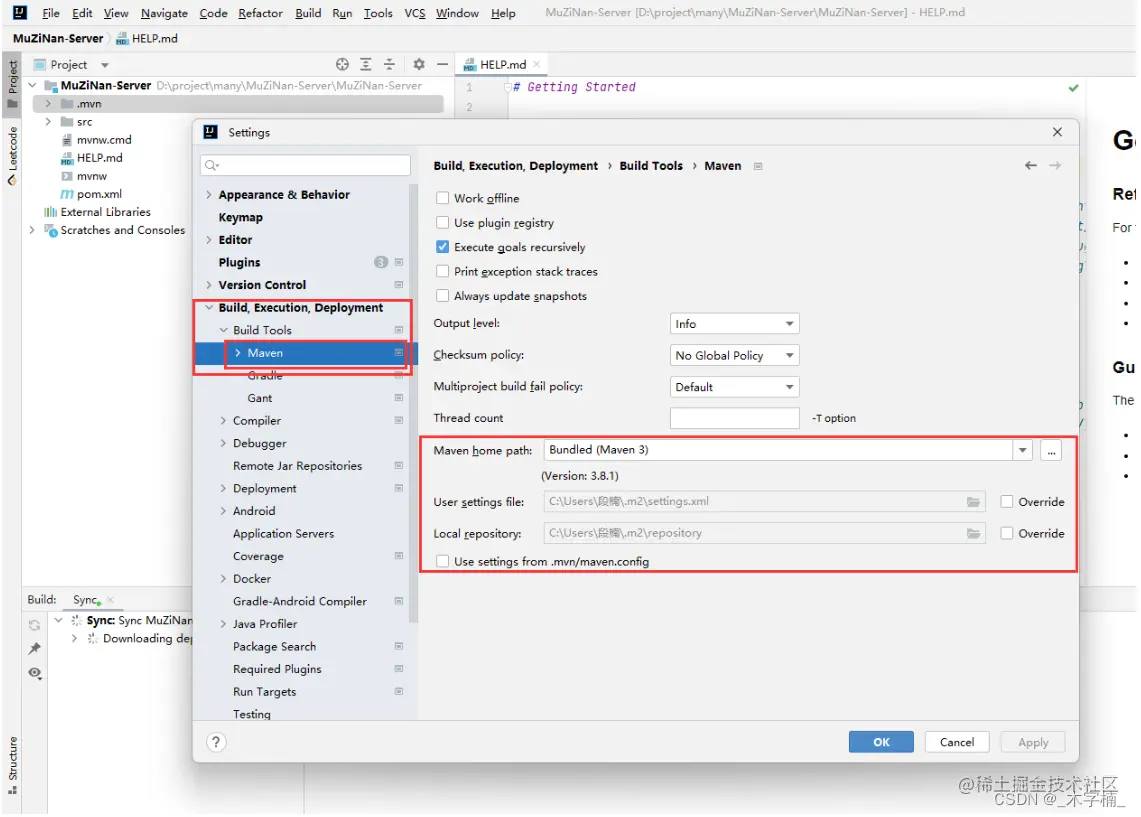Click the locate/select opened file target icon
The image size is (1141, 817).
tap(342, 64)
